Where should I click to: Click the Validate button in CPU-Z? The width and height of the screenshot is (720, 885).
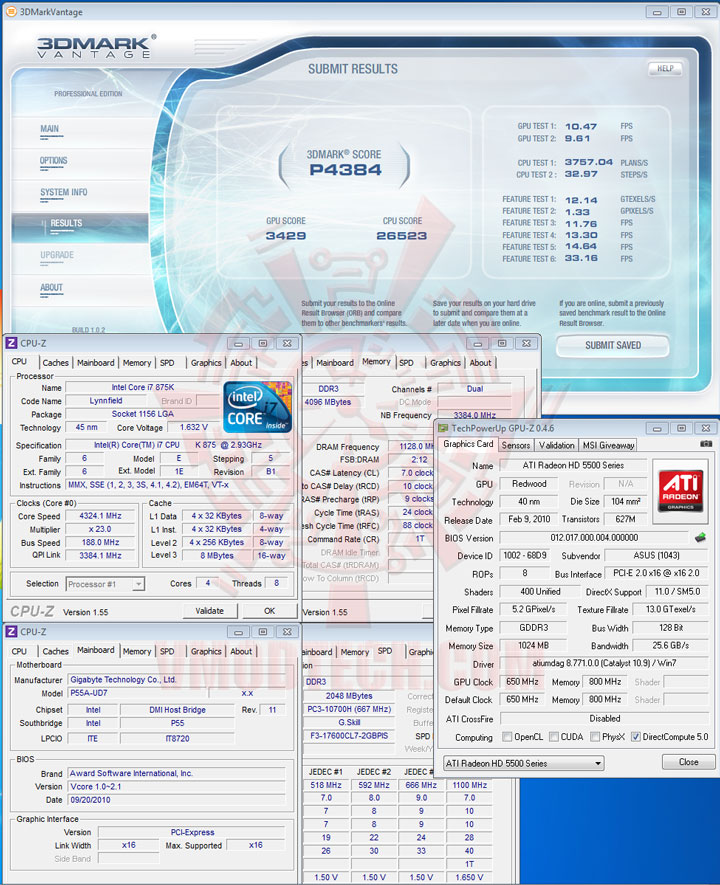pyautogui.click(x=209, y=611)
